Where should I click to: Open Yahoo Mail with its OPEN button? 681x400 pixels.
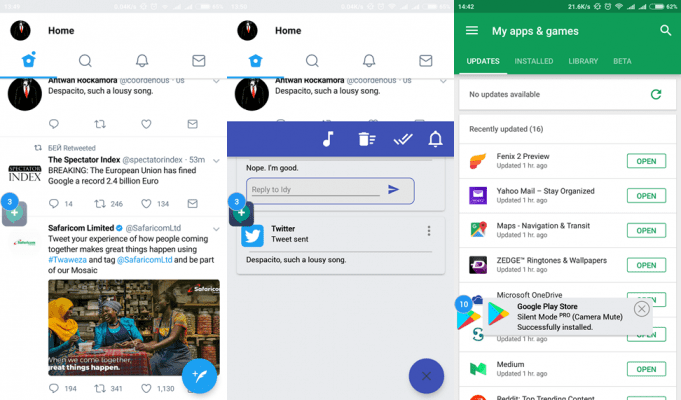pos(646,196)
